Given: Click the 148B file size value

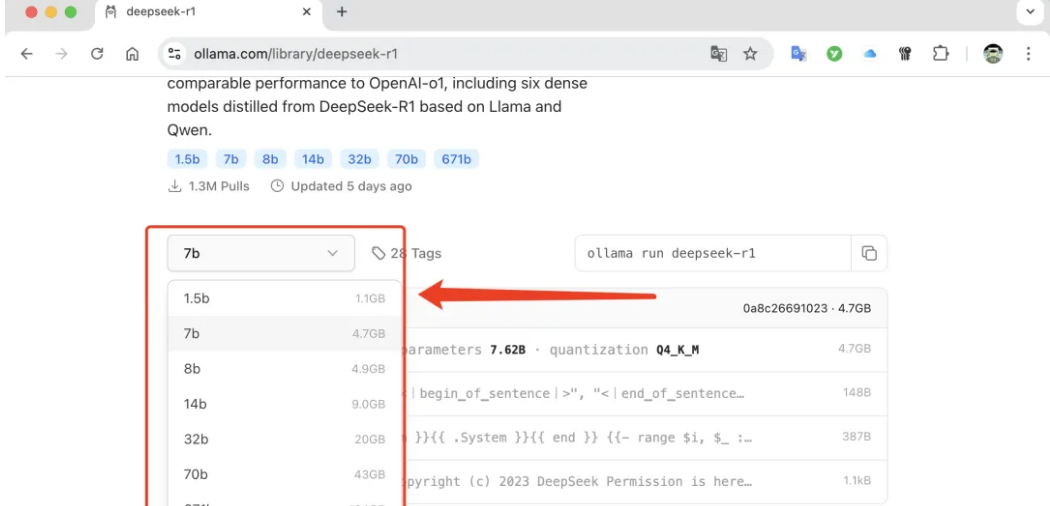Looking at the screenshot, I should pyautogui.click(x=856, y=393).
